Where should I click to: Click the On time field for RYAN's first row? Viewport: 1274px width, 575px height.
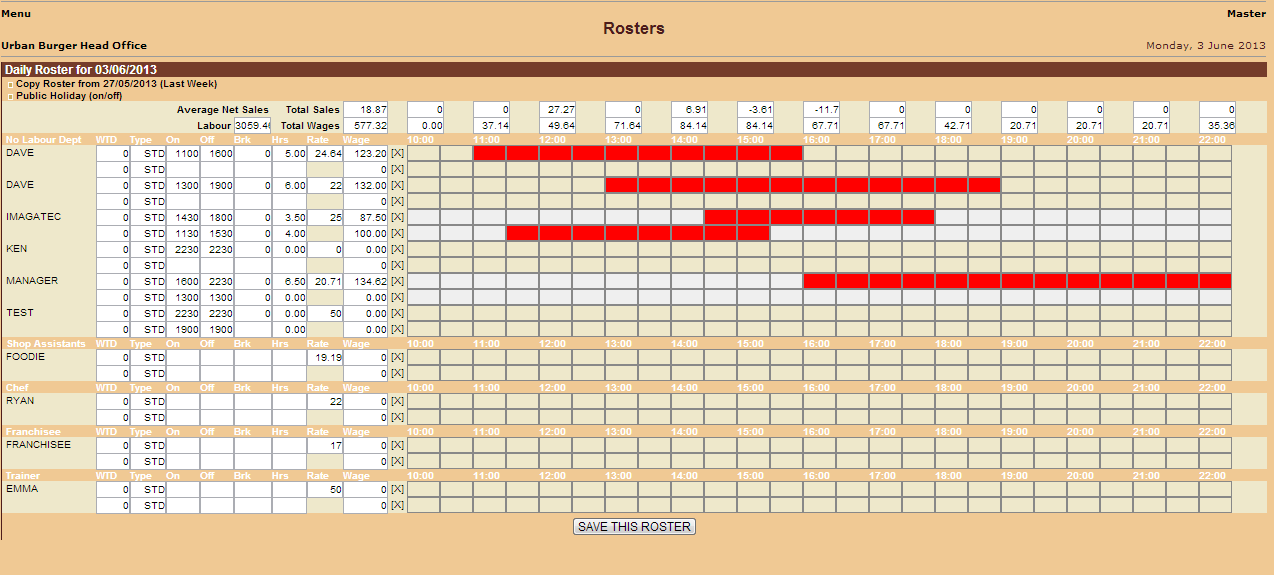[x=183, y=401]
